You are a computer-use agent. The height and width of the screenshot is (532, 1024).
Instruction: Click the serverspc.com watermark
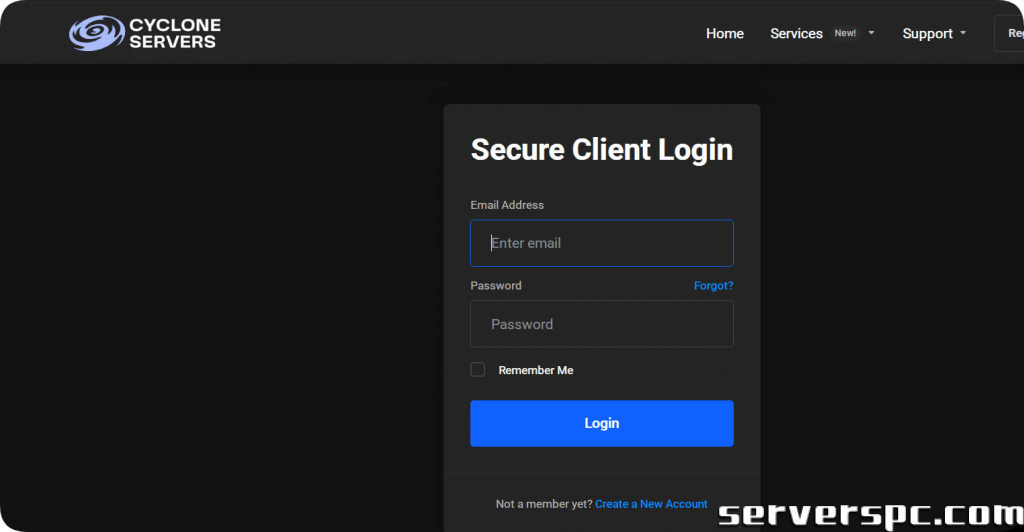(870, 514)
